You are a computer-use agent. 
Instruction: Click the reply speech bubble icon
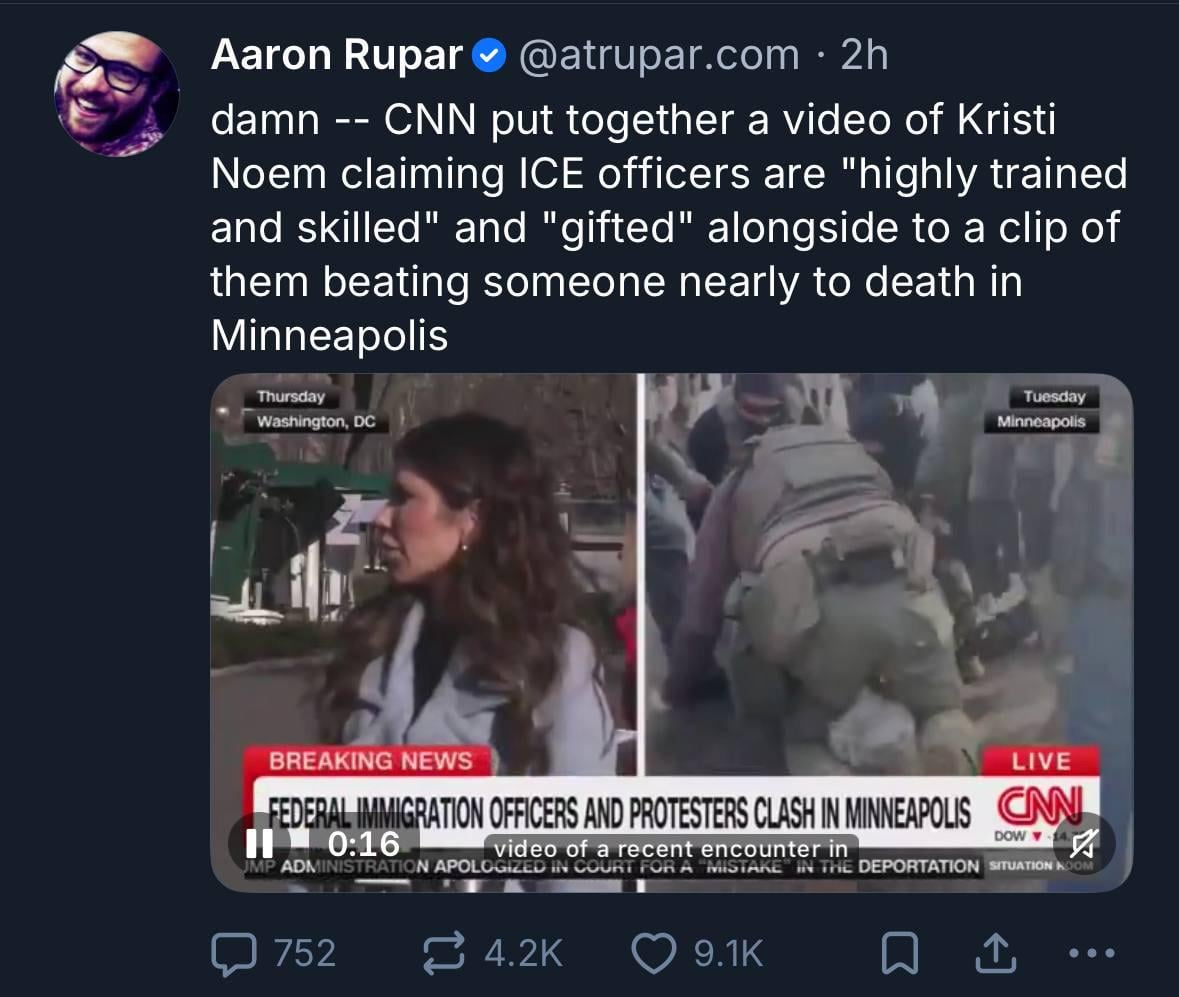[235, 953]
